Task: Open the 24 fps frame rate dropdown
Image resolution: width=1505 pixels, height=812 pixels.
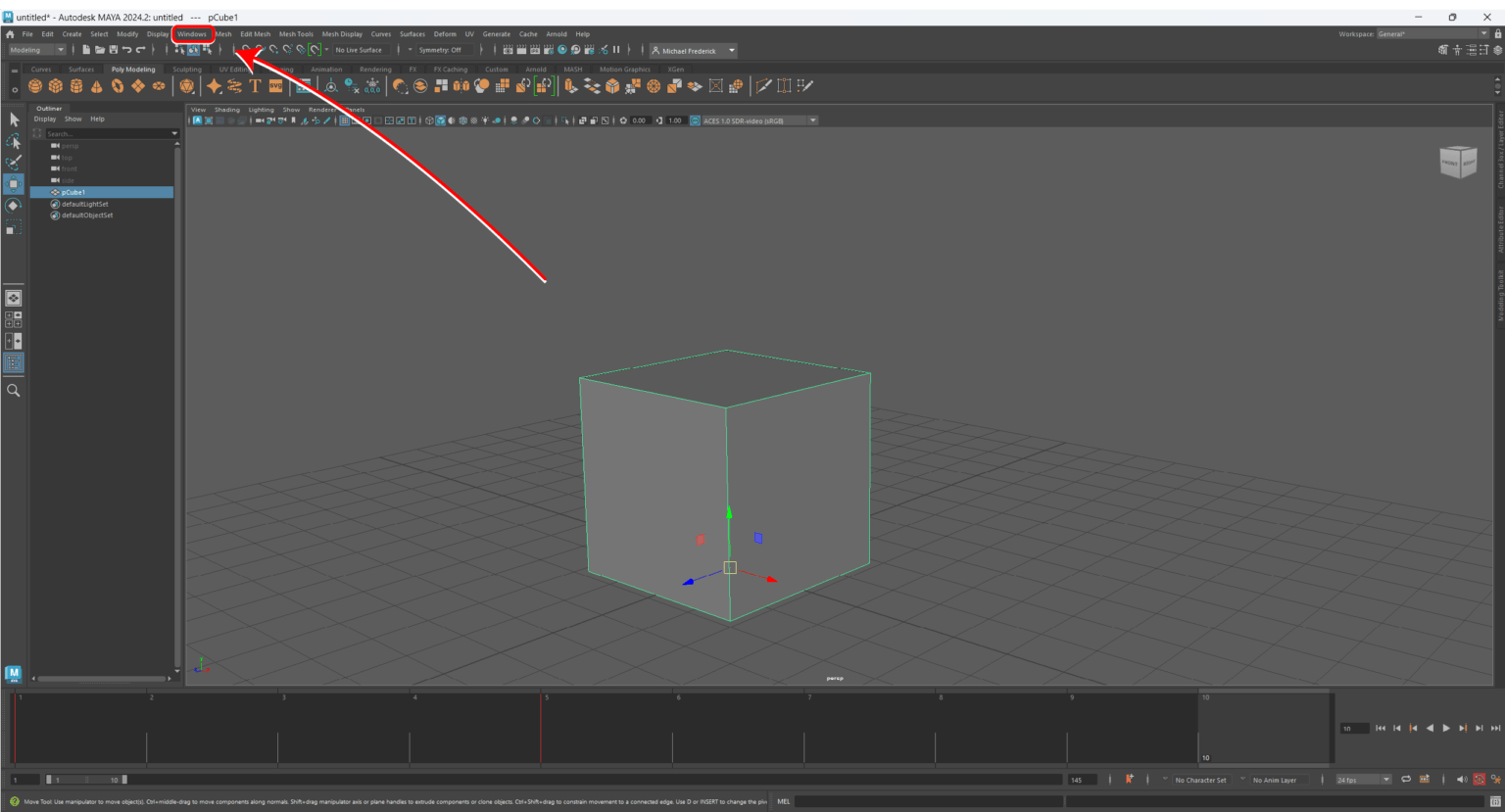Action: point(1363,780)
